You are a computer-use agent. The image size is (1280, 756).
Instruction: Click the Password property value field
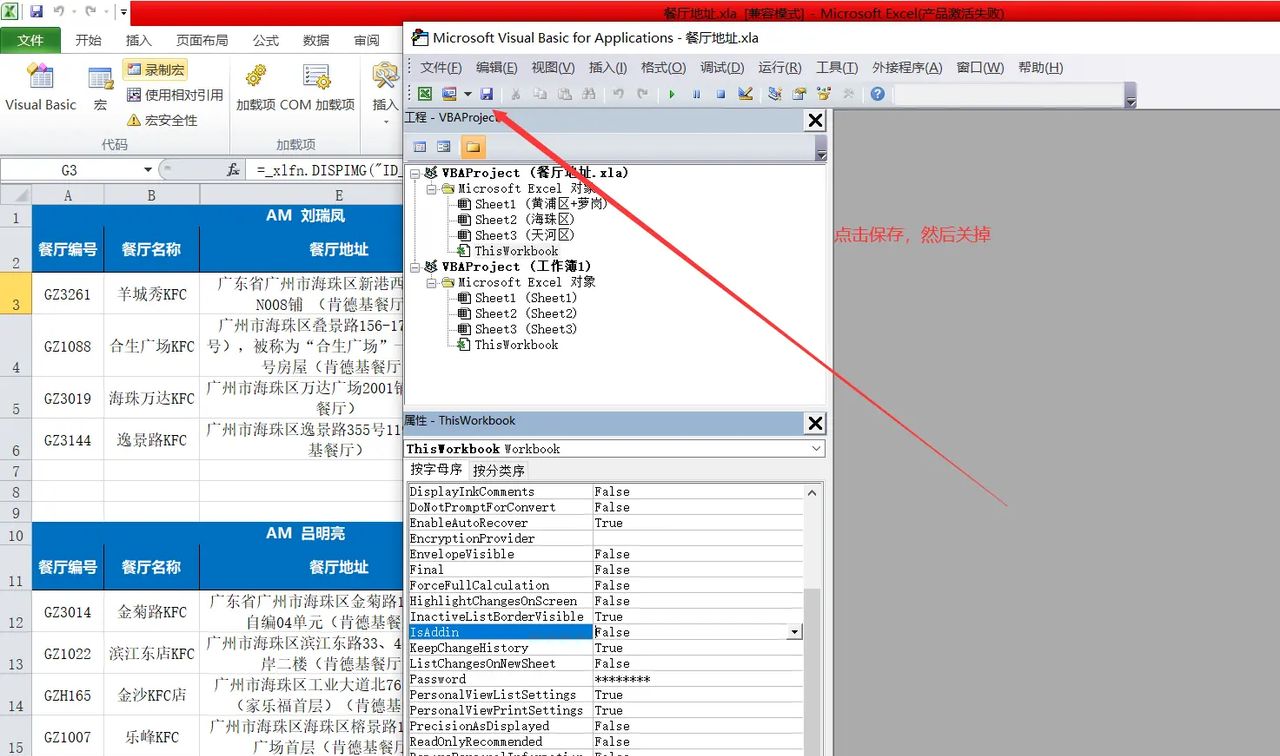coord(698,679)
